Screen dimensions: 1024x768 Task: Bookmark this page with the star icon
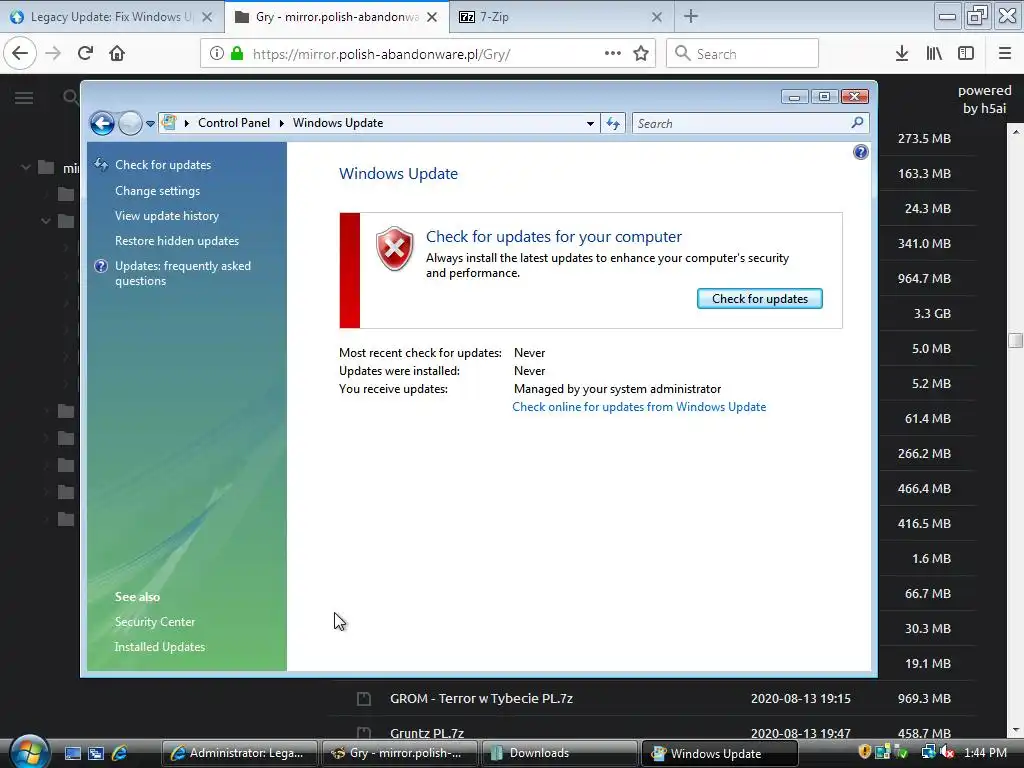coord(641,53)
